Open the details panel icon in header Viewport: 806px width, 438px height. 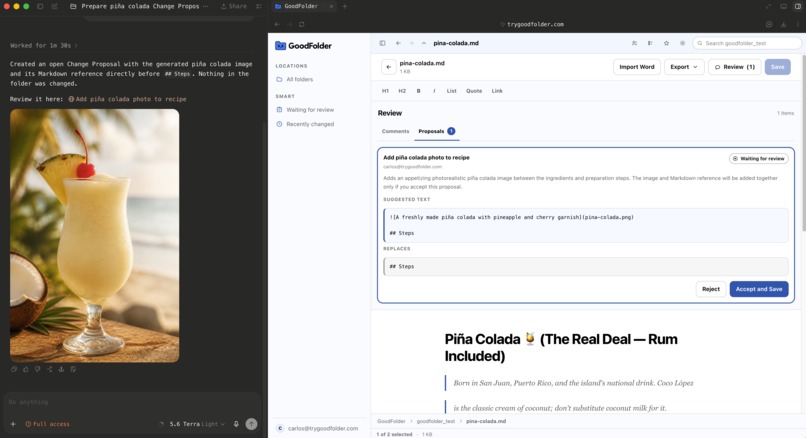coord(650,43)
